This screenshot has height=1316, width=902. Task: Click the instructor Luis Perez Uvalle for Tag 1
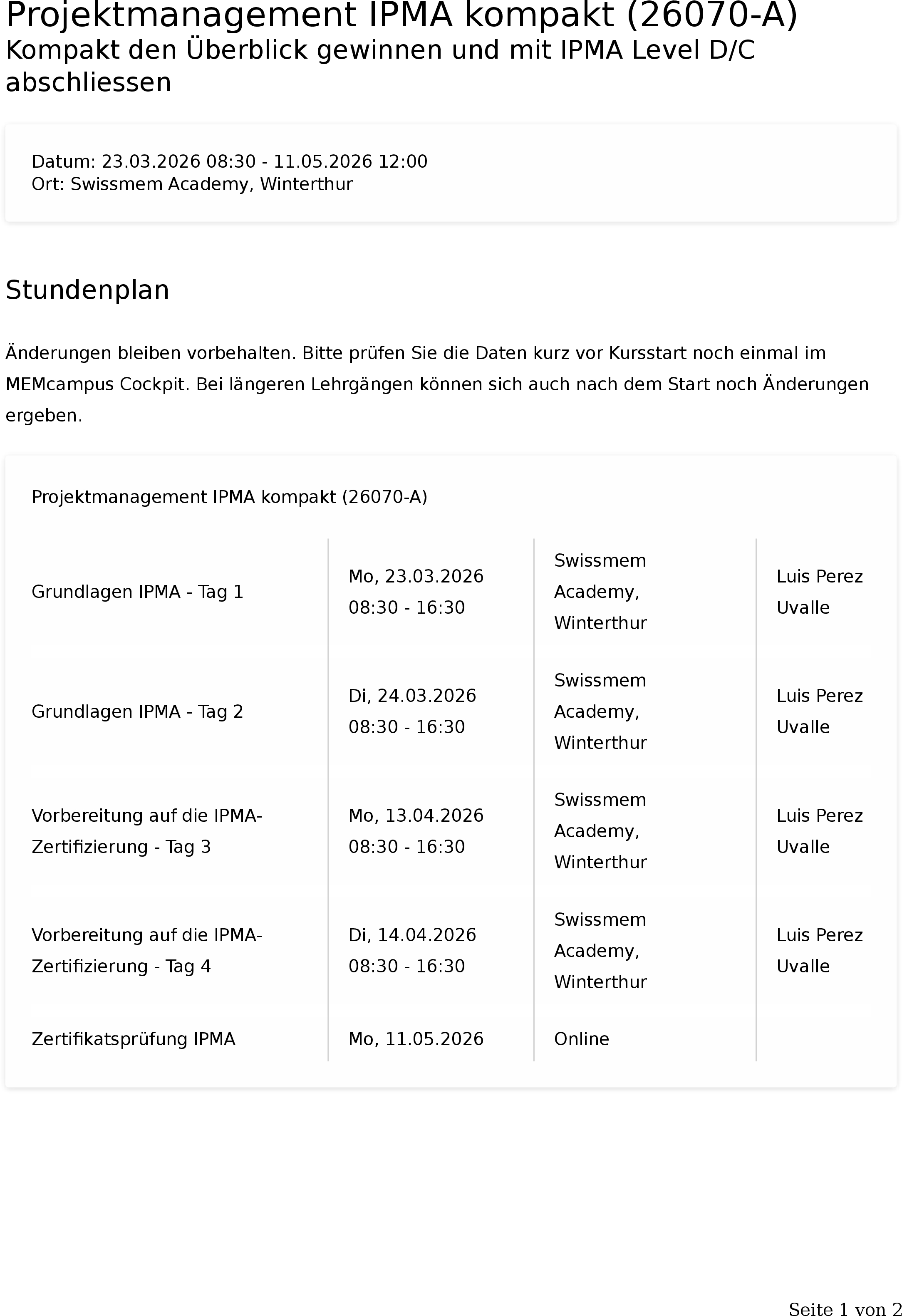point(819,592)
